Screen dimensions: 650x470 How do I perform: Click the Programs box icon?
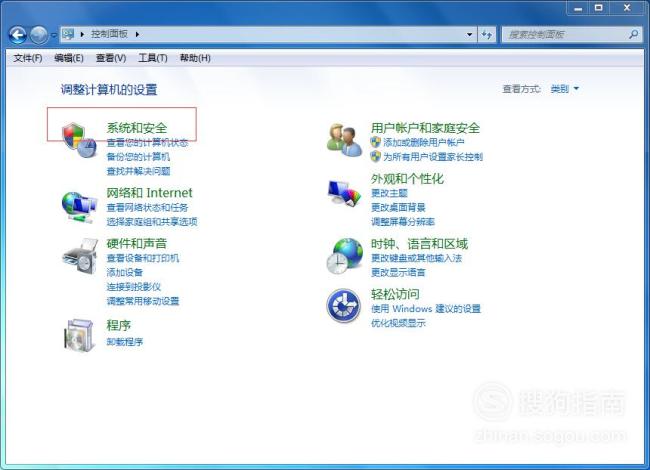click(x=79, y=335)
